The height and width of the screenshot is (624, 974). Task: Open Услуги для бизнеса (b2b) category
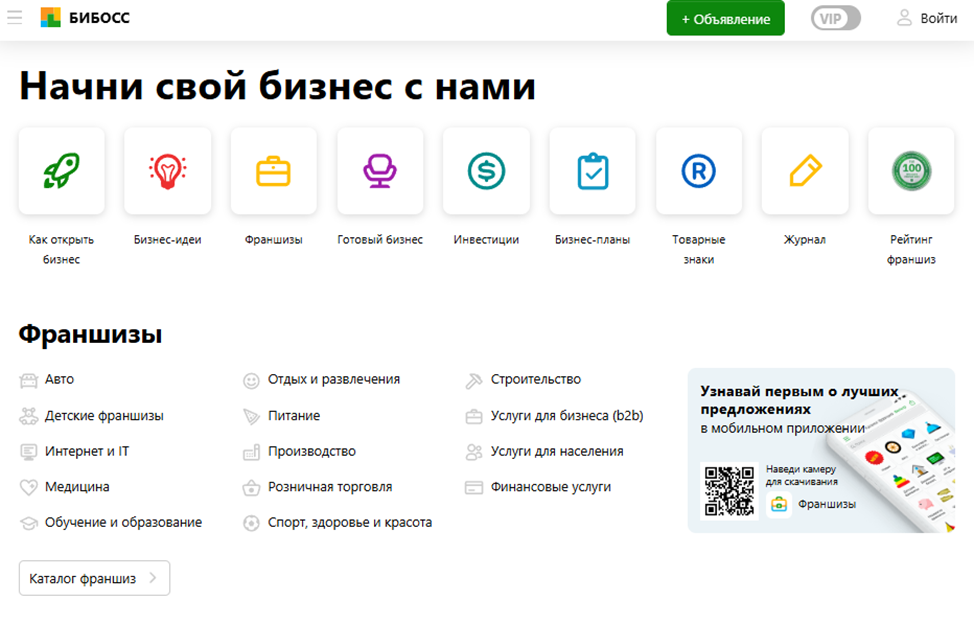[x=565, y=415]
